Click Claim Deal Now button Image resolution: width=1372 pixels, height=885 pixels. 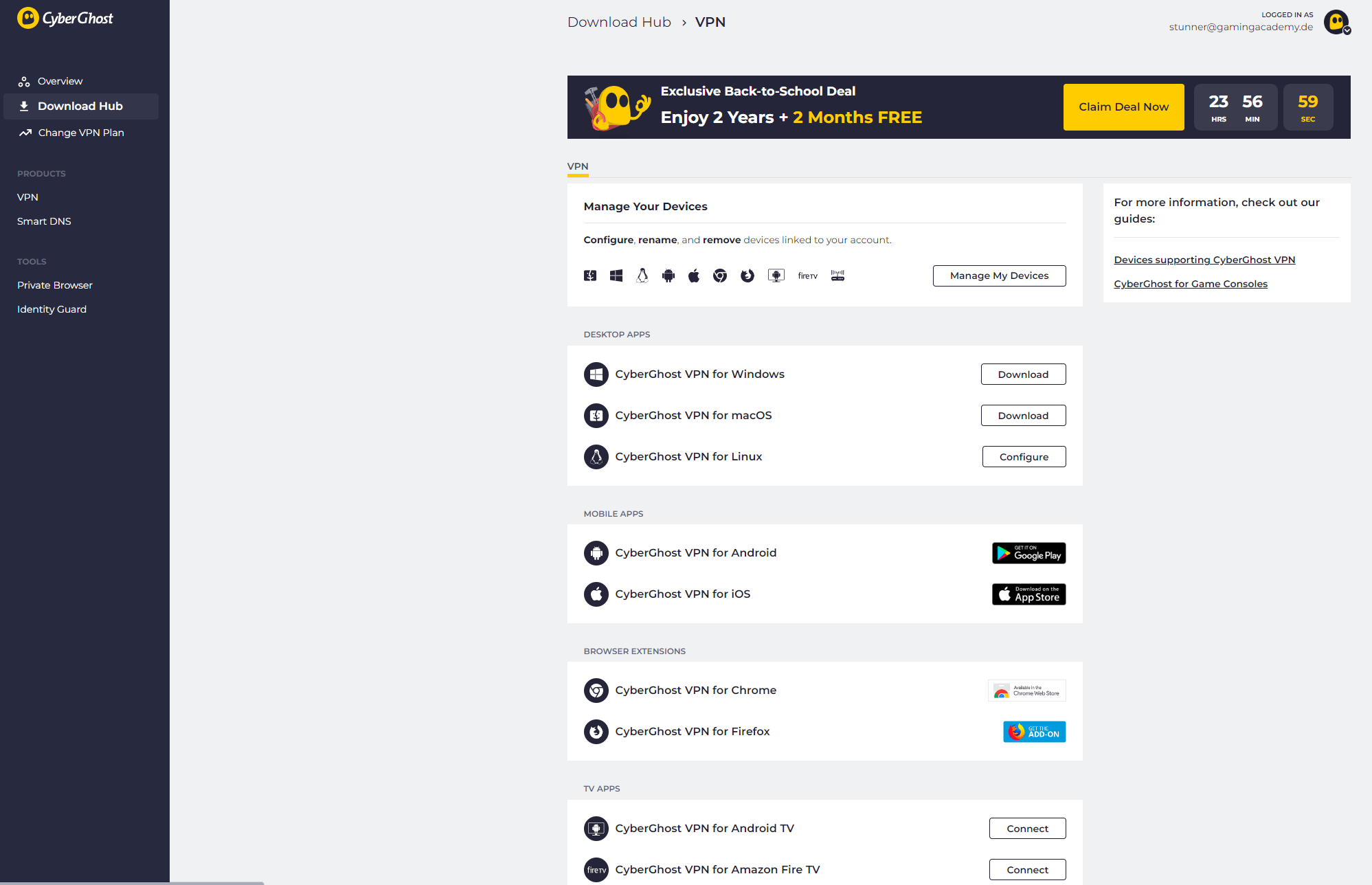(x=1123, y=107)
